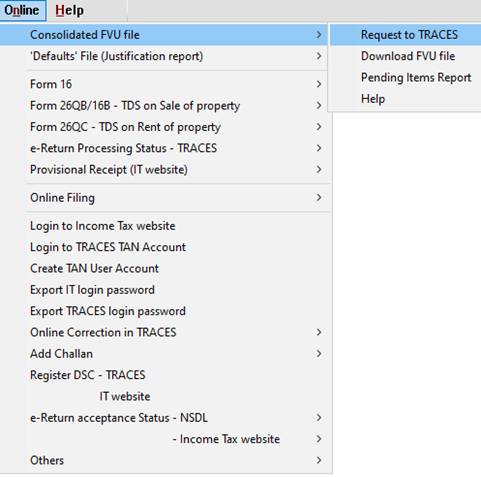
Task: Expand 'Defaults' File (Justification report) submenu
Action: [x=163, y=56]
